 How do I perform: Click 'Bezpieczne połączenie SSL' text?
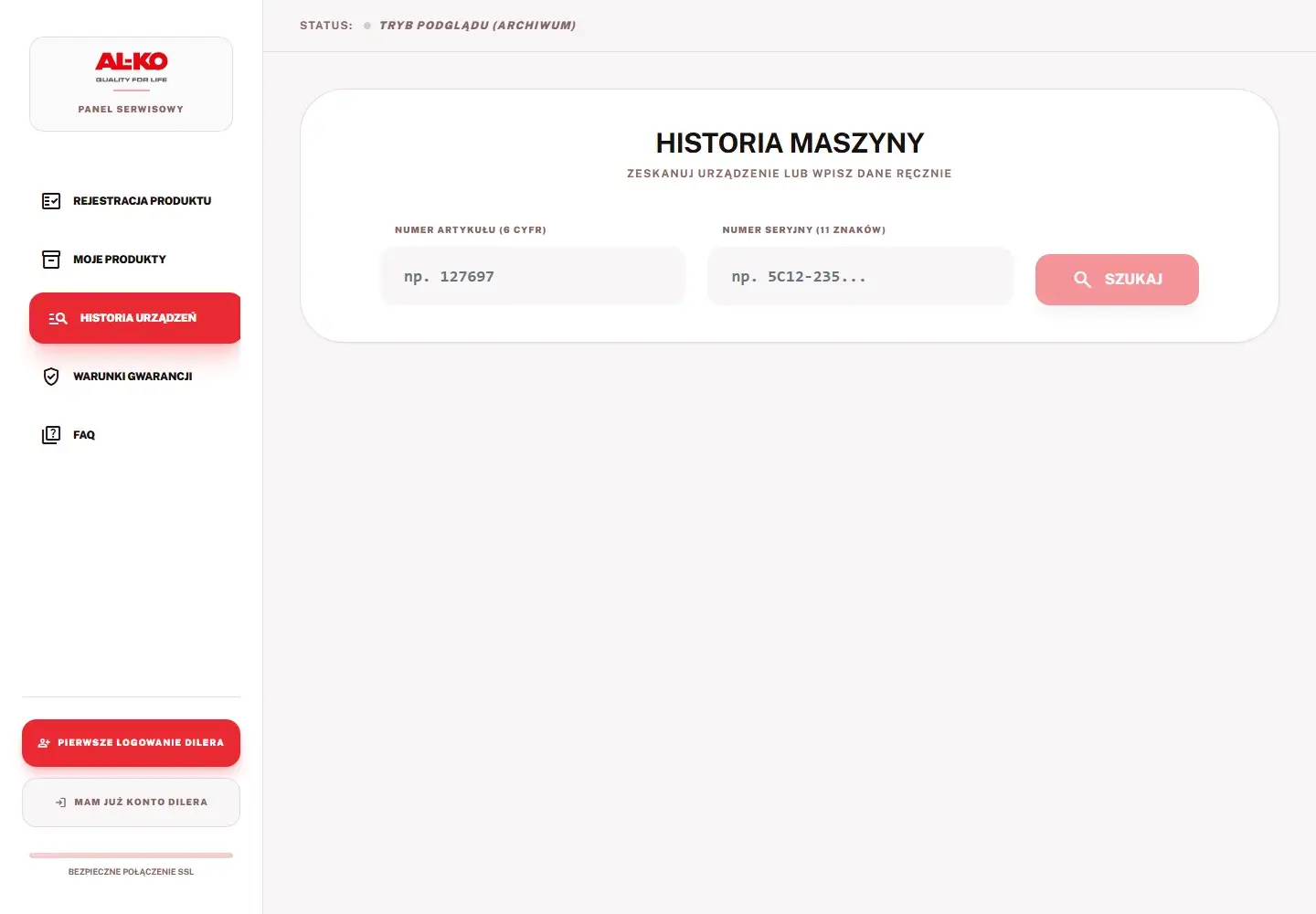131,872
